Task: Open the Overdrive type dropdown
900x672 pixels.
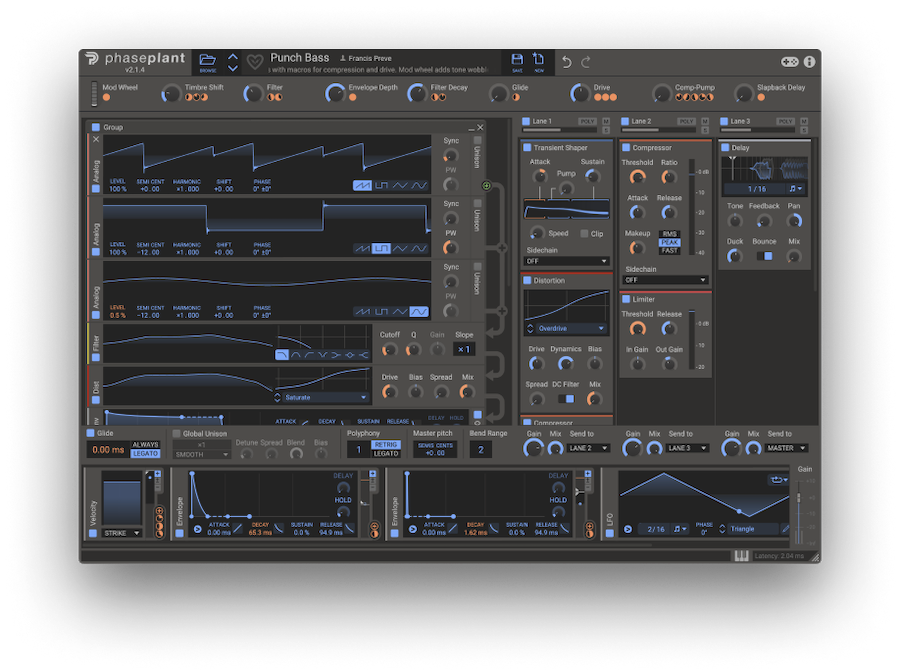Action: coord(571,329)
